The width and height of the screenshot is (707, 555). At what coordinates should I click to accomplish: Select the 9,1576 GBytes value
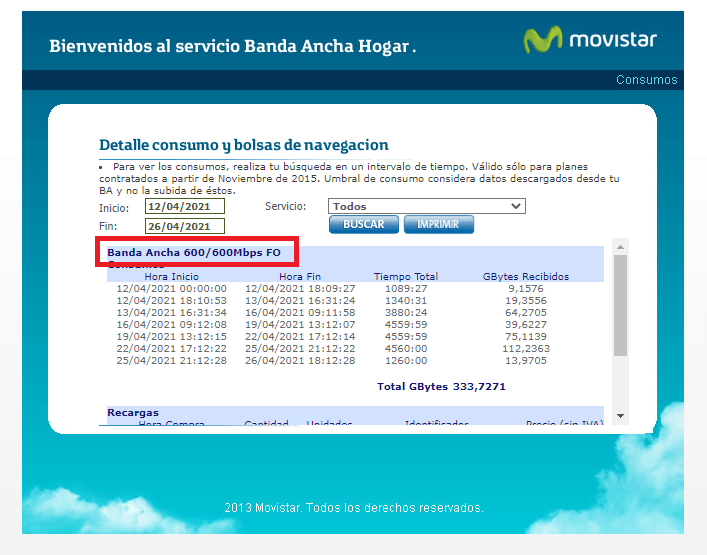click(x=526, y=289)
